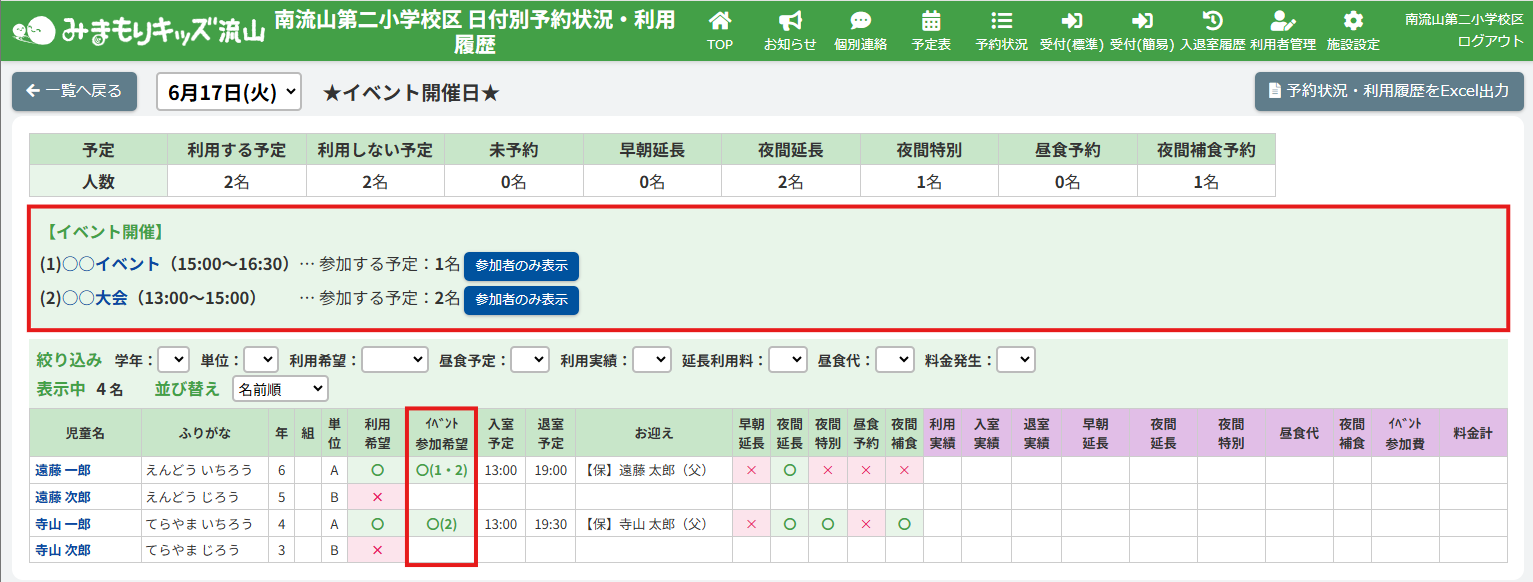Click the ログアウト link
The height and width of the screenshot is (582, 1533).
(1490, 40)
